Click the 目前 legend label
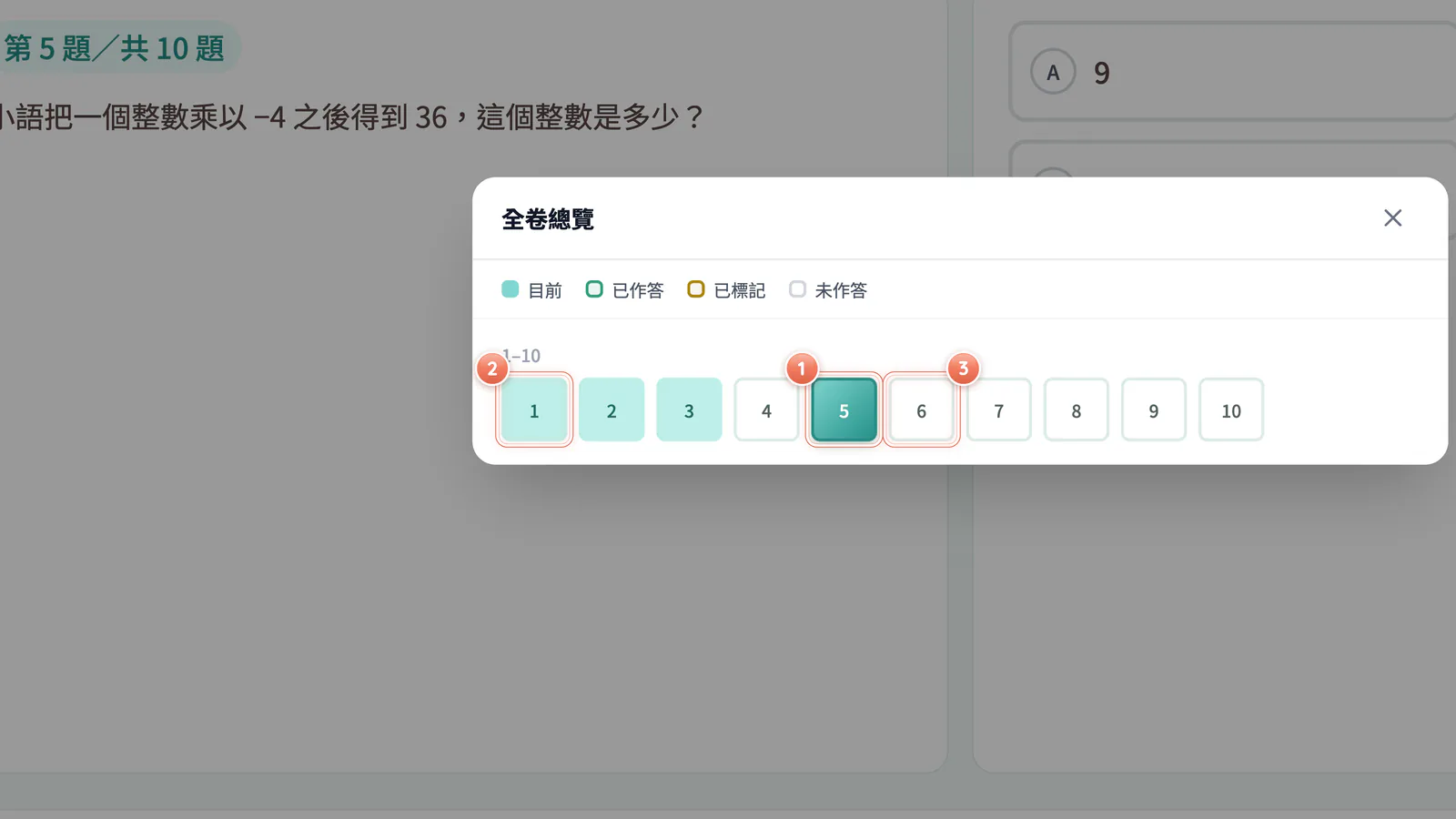The width and height of the screenshot is (1456, 819). click(x=545, y=290)
